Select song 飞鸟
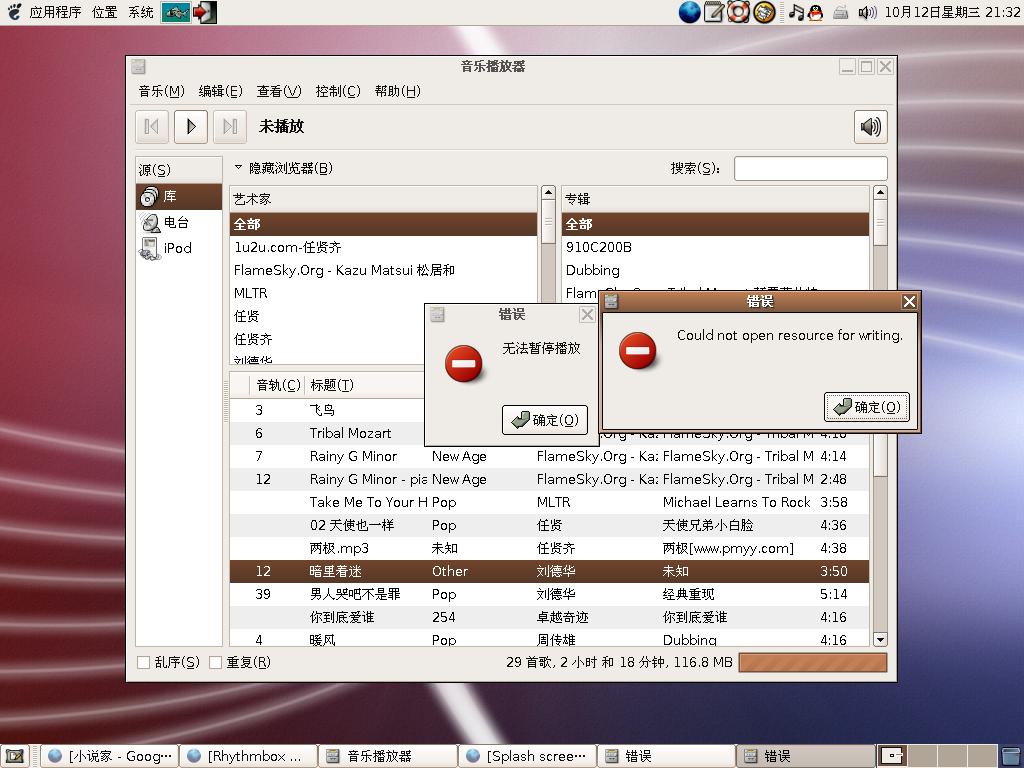 coord(327,410)
